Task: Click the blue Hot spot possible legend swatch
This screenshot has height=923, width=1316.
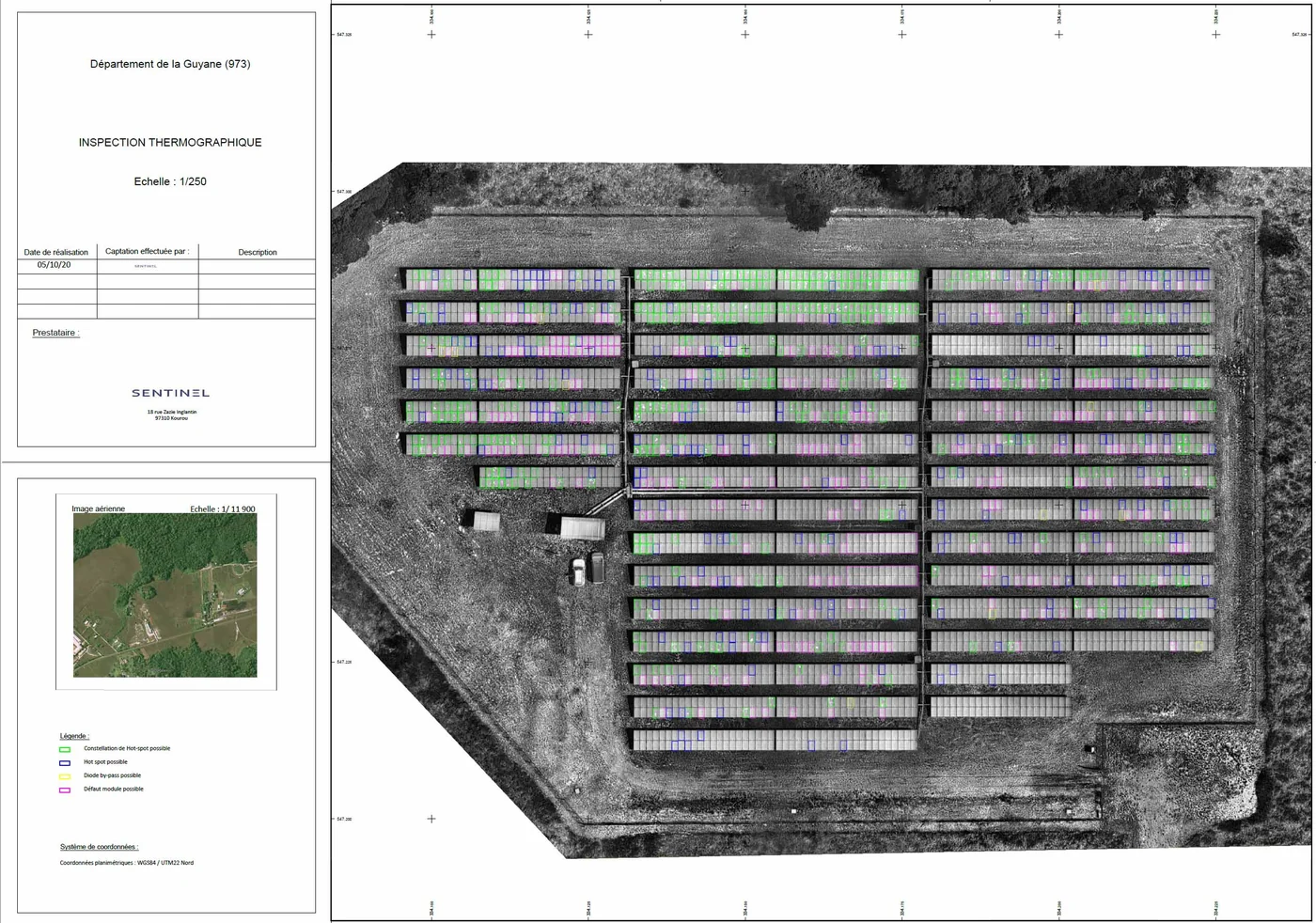Action: pos(65,762)
